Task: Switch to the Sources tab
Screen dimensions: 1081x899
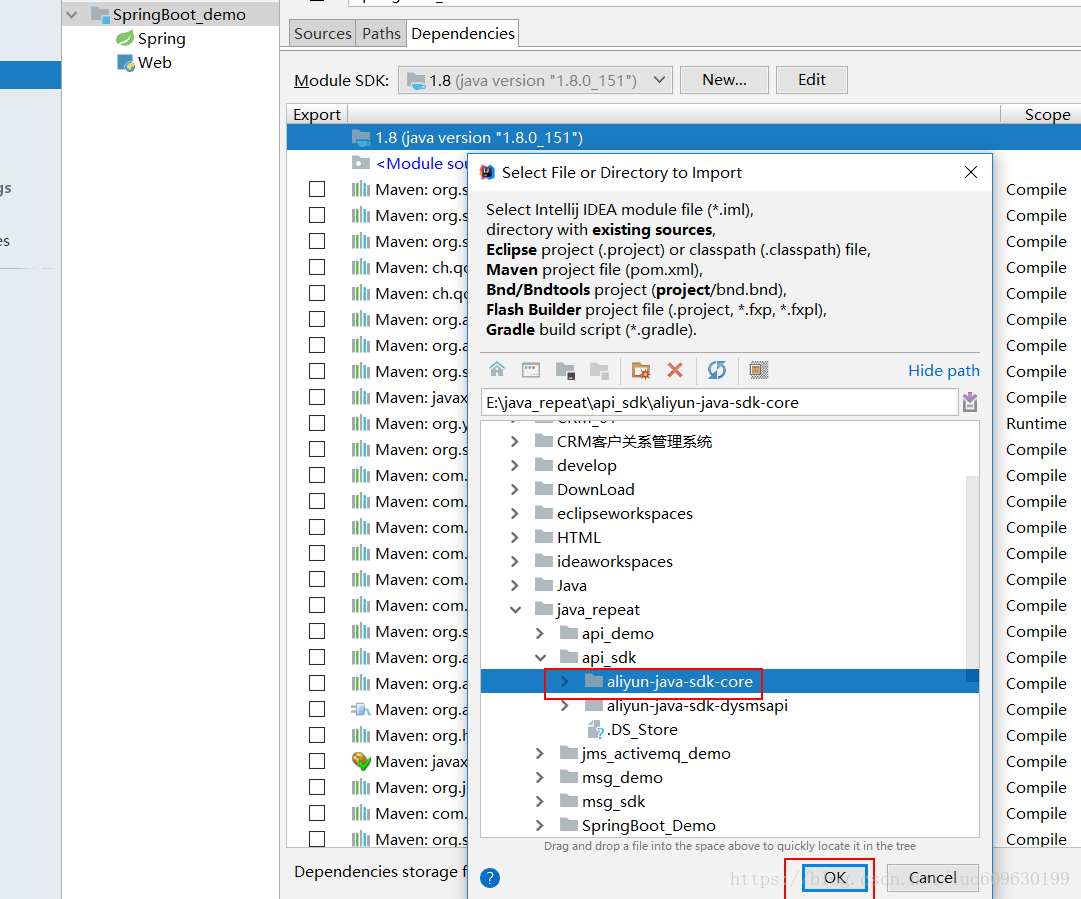Action: (323, 34)
